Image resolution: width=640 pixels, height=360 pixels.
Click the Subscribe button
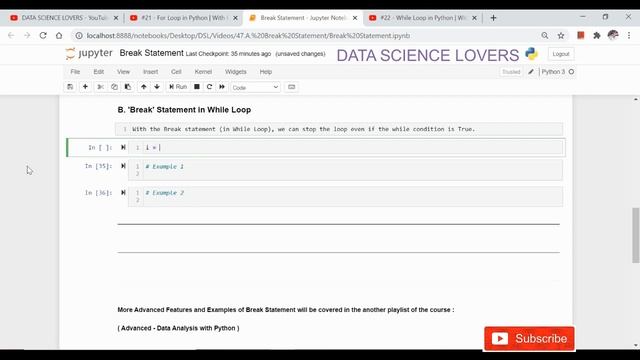(x=529, y=338)
